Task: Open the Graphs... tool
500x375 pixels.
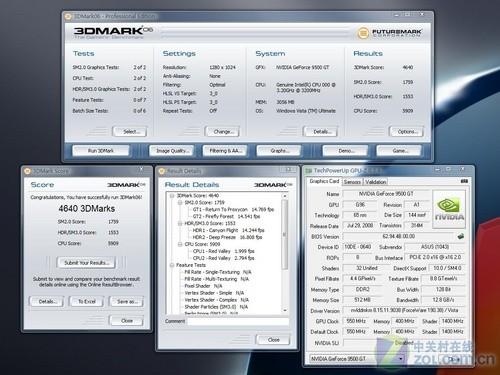Action: click(x=279, y=151)
